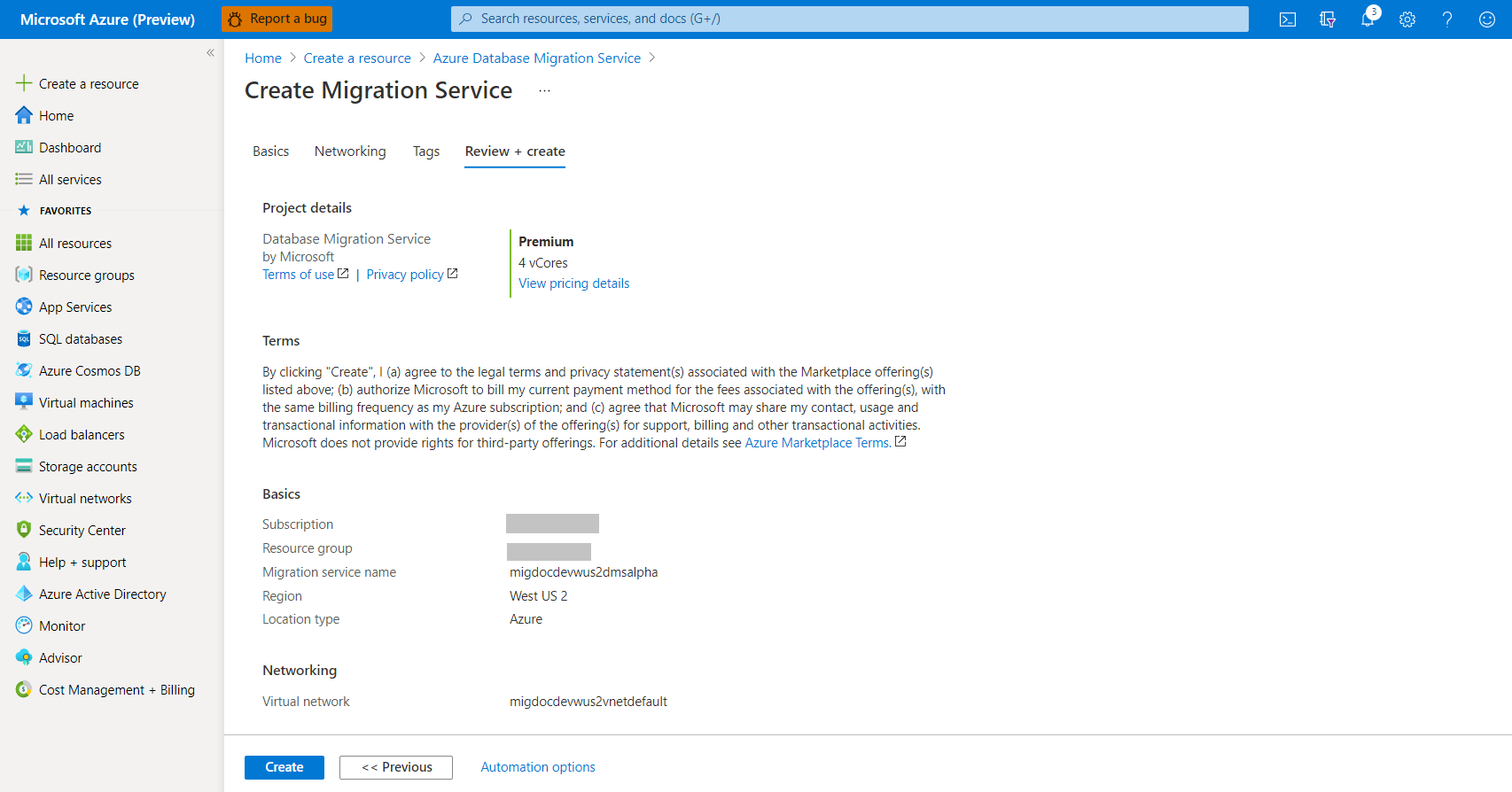Screen dimensions: 1512x792
Task: Click the Create button
Action: tap(284, 767)
